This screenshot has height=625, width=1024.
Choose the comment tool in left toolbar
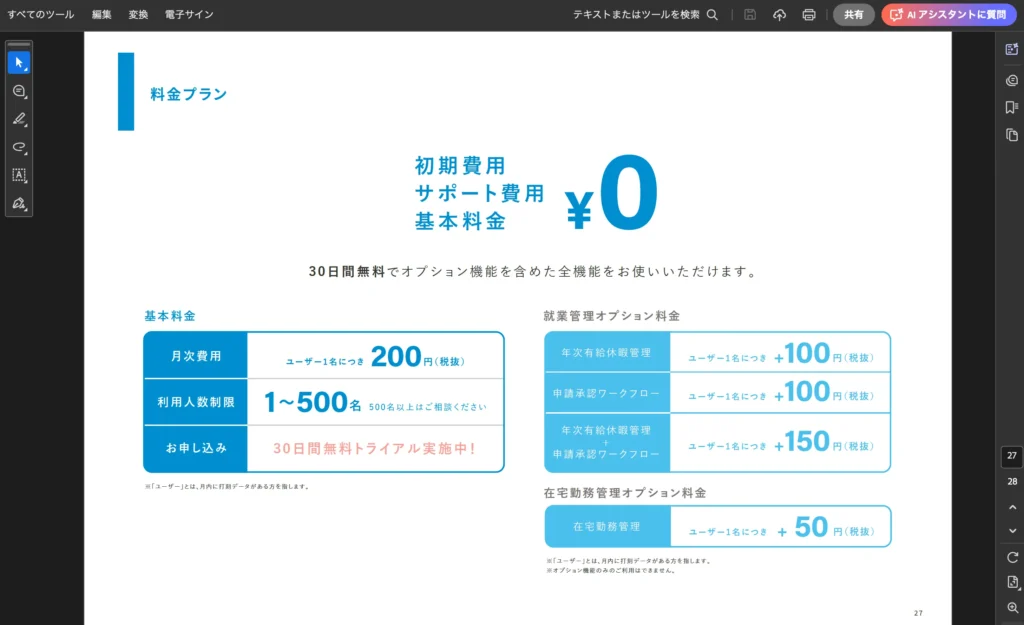pos(19,91)
